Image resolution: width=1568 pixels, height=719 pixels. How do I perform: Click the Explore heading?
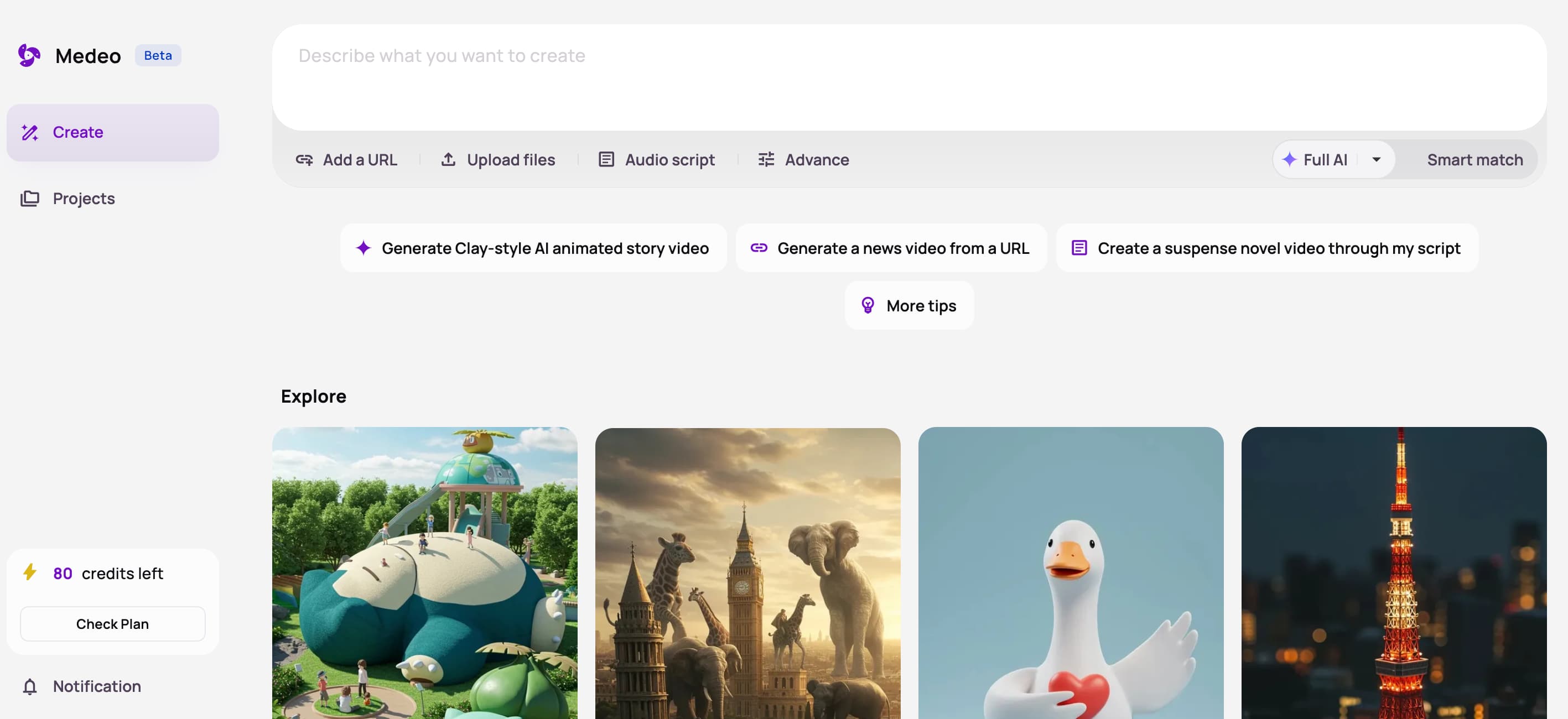coord(314,397)
